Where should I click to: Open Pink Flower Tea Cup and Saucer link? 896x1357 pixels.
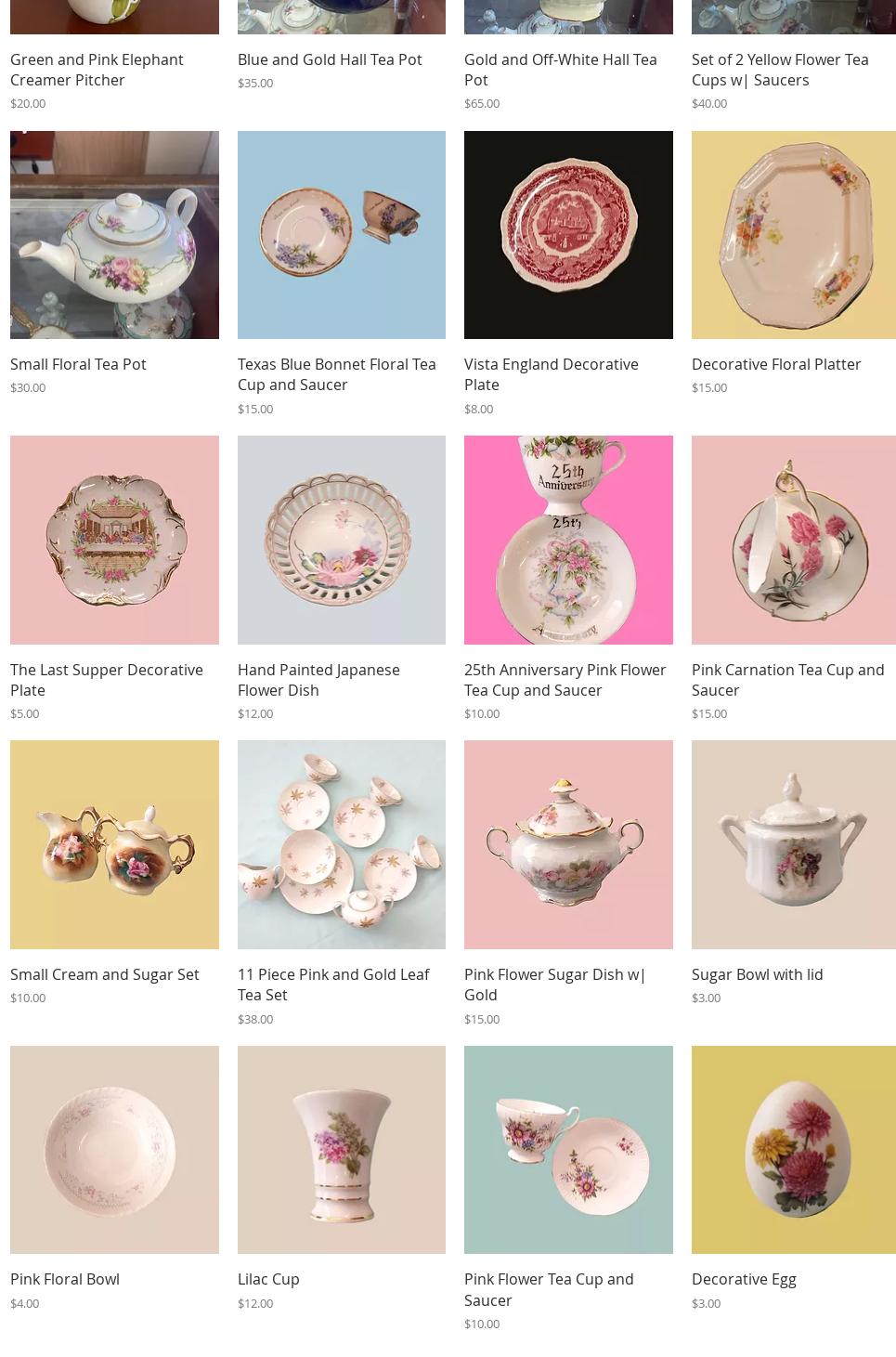pyautogui.click(x=549, y=1289)
